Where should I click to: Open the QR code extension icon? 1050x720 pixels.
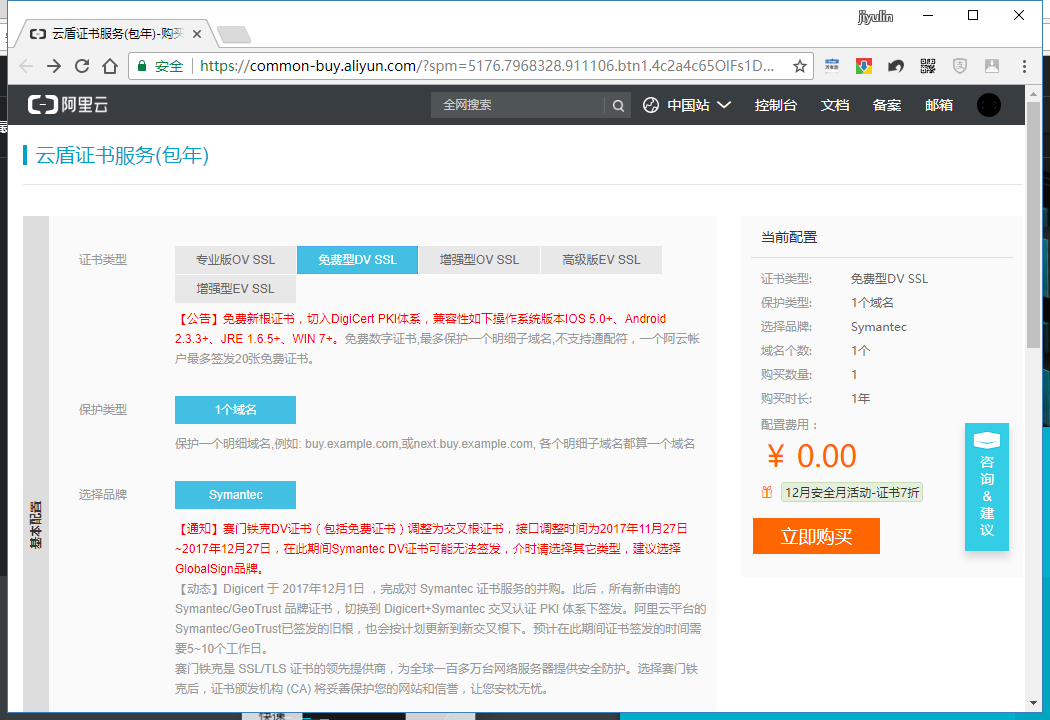[x=927, y=66]
